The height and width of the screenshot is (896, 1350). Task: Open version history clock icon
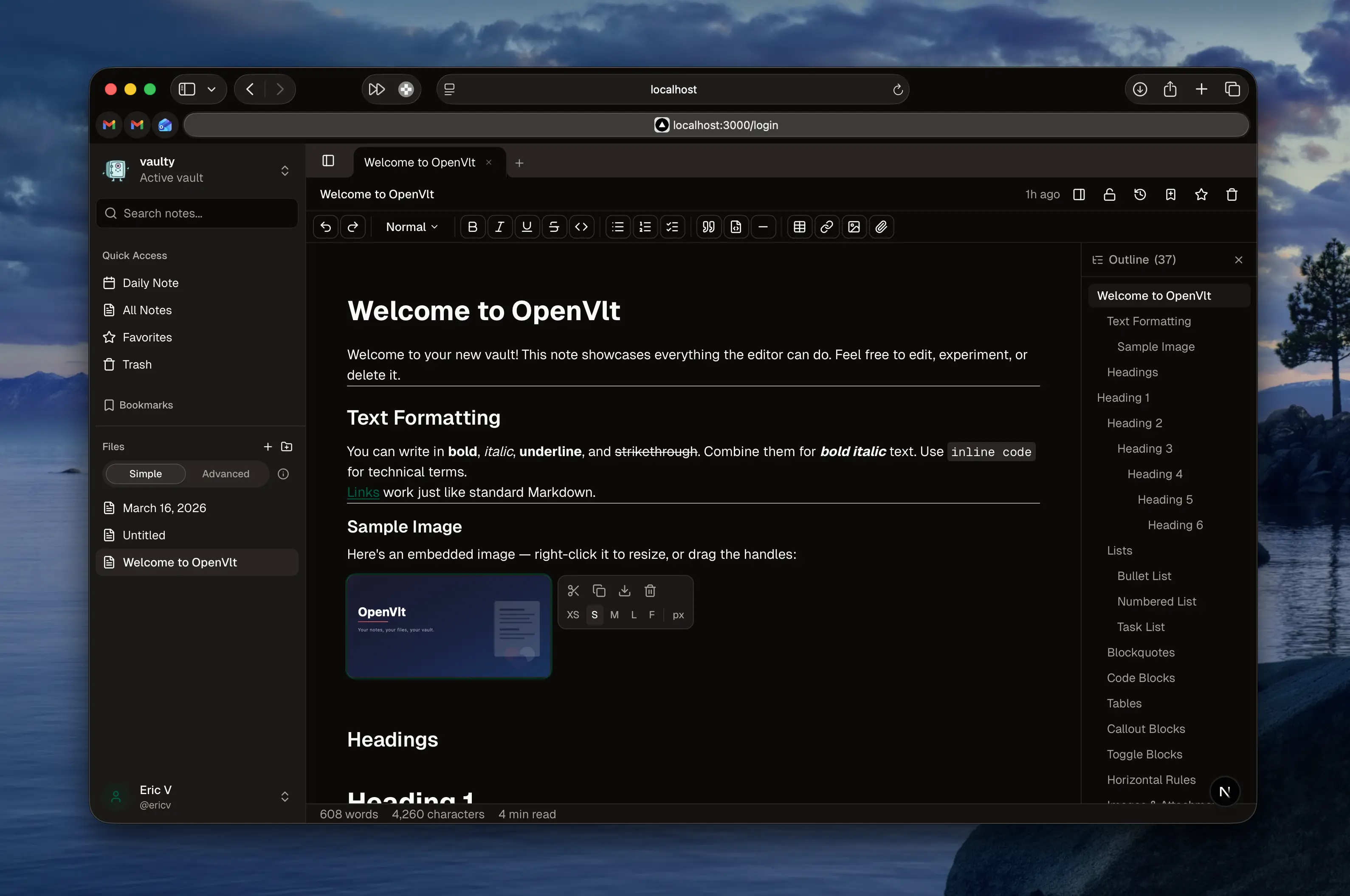point(1140,194)
